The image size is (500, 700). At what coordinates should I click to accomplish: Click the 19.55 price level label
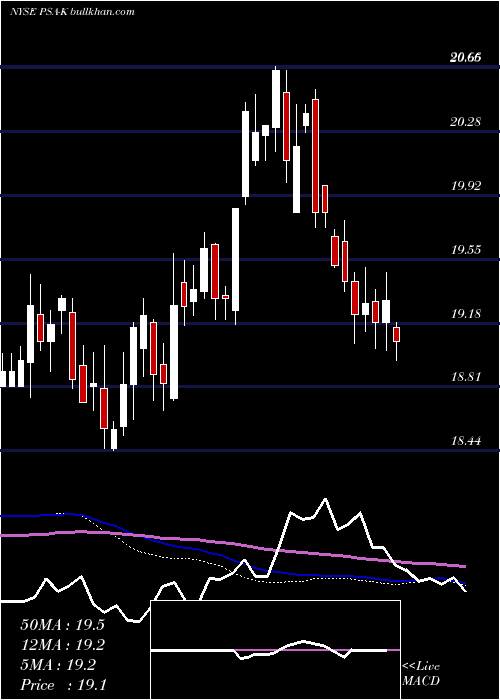click(466, 249)
